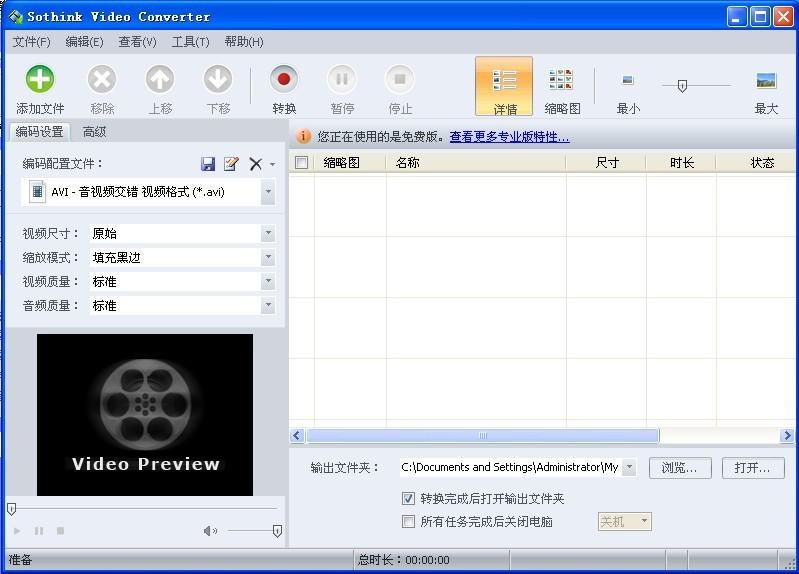Viewport: 799px width, 574px height.
Task: Switch to the 高级 tab
Action: [94, 132]
